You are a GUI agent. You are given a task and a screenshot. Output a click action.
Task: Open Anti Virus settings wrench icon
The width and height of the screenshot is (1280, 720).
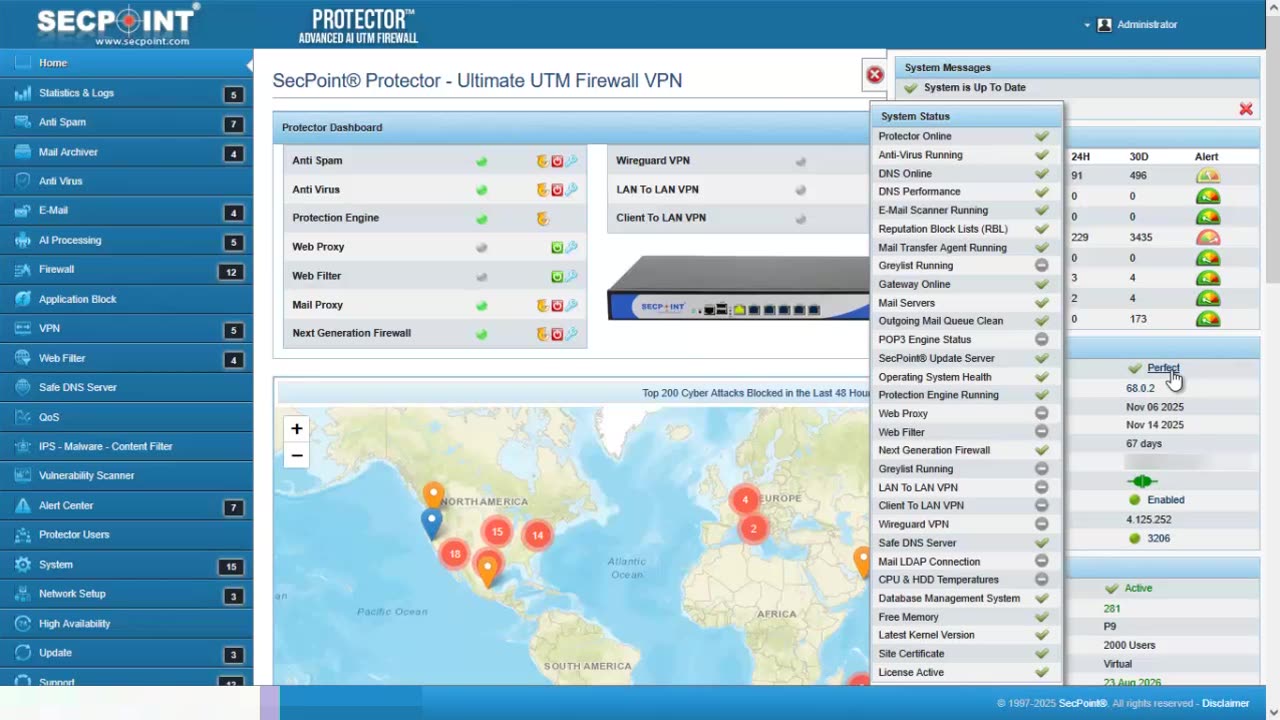click(x=571, y=190)
